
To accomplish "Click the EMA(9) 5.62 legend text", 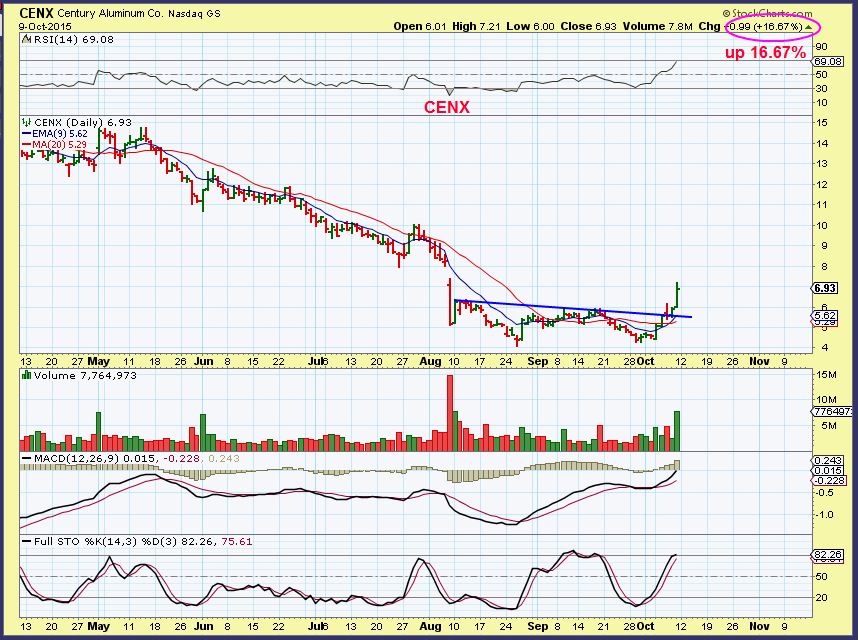I will tap(60, 133).
